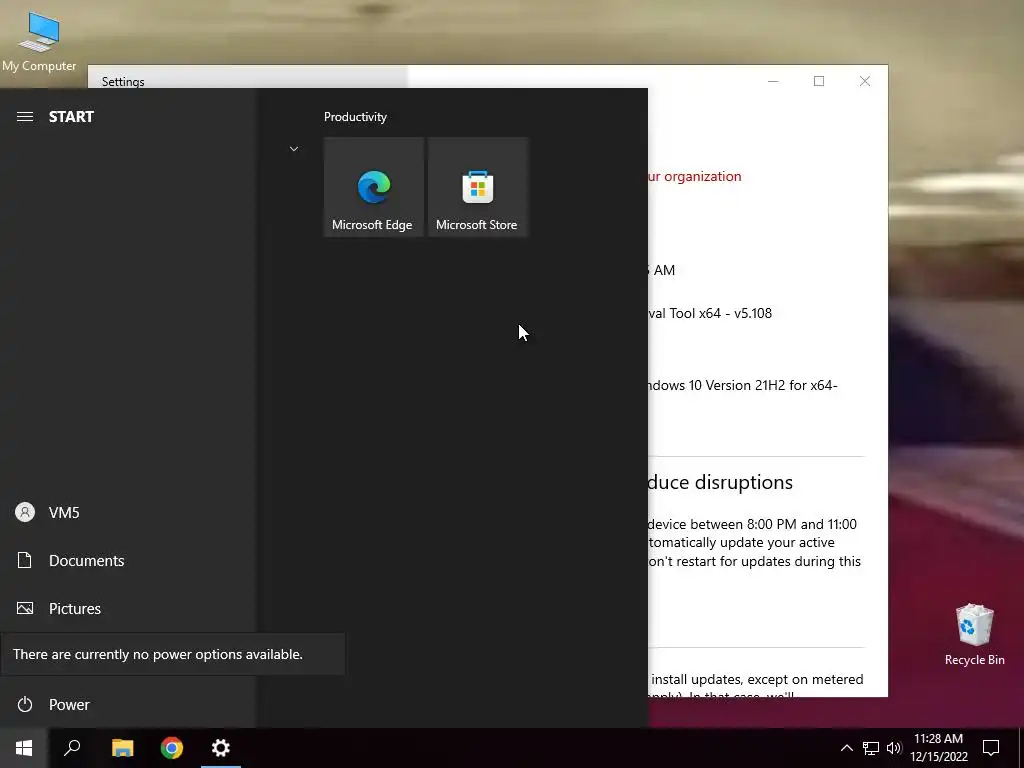Launch Google Chrome from taskbar
Screen dimensions: 1024x768
click(172, 748)
